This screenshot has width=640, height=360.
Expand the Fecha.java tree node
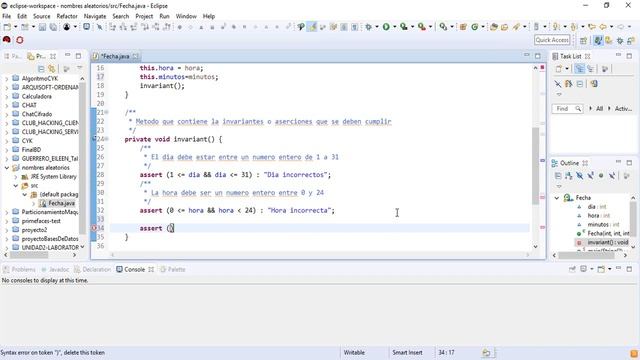33,203
